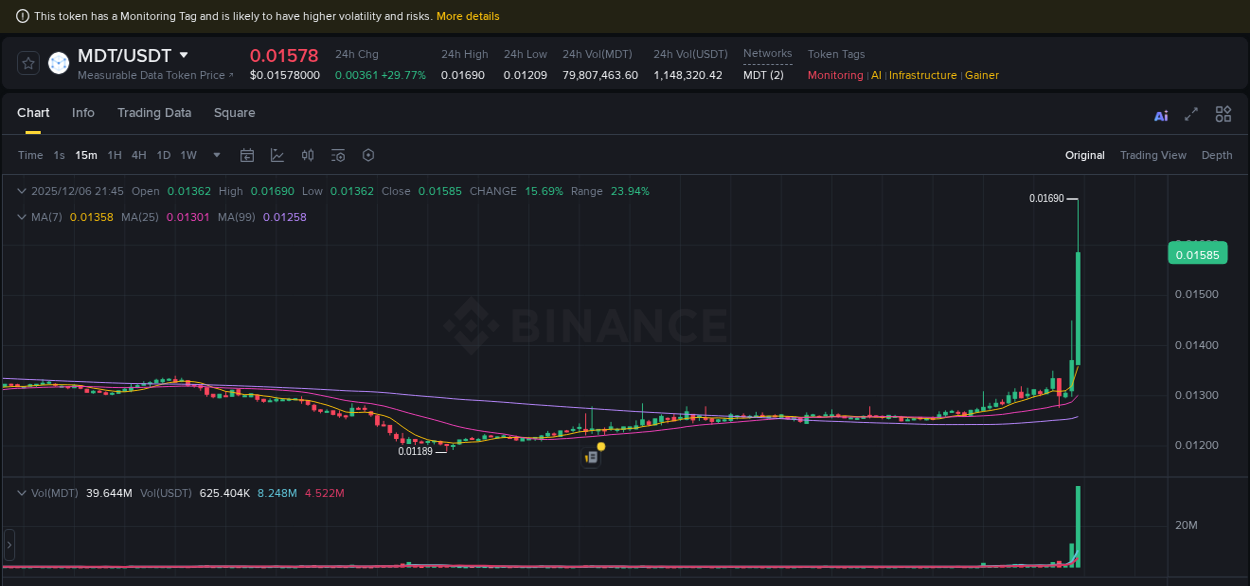Switch the interval to 1D
The height and width of the screenshot is (586, 1250).
(163, 155)
